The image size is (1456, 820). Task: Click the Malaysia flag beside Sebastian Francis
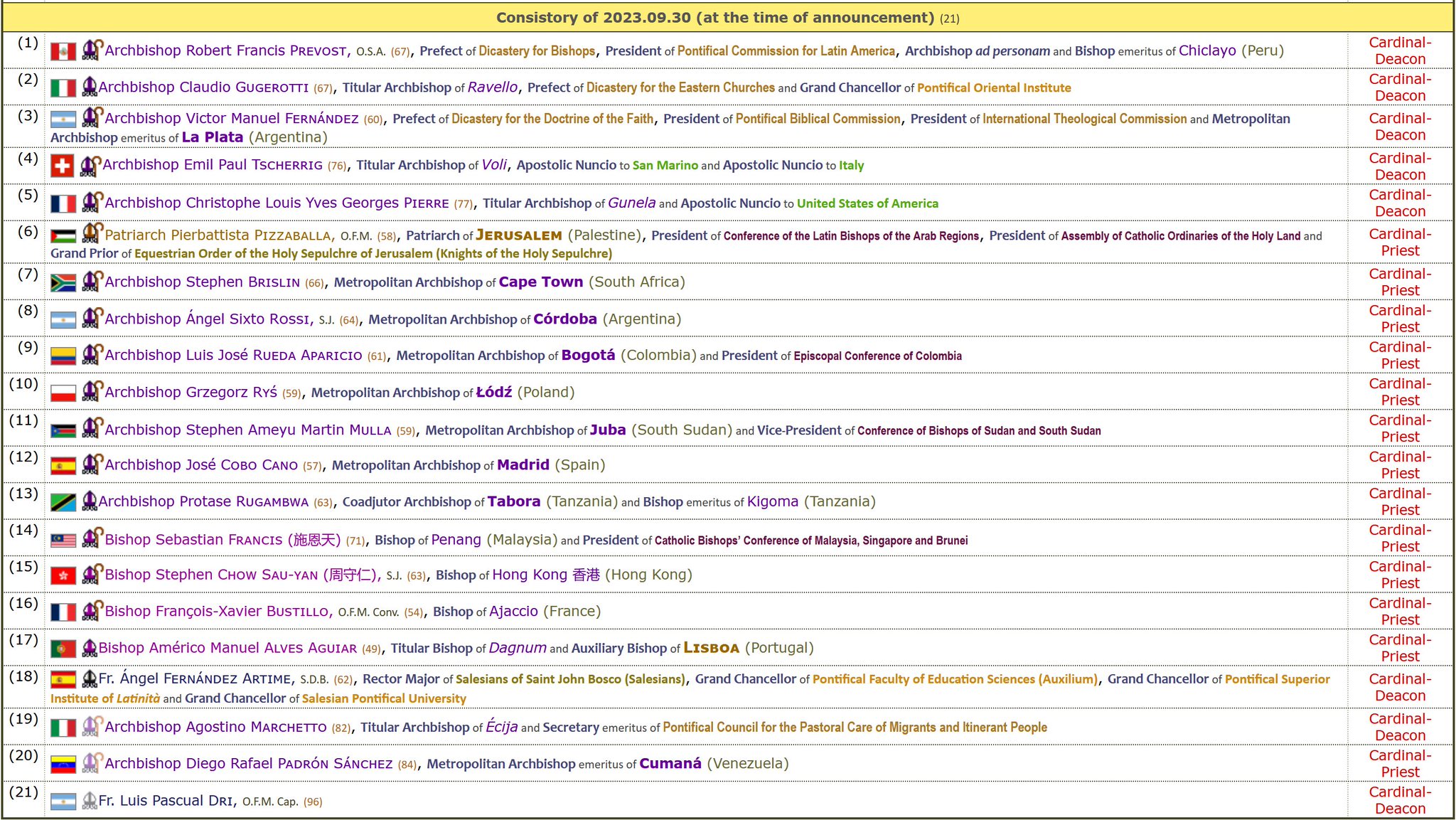pos(63,541)
